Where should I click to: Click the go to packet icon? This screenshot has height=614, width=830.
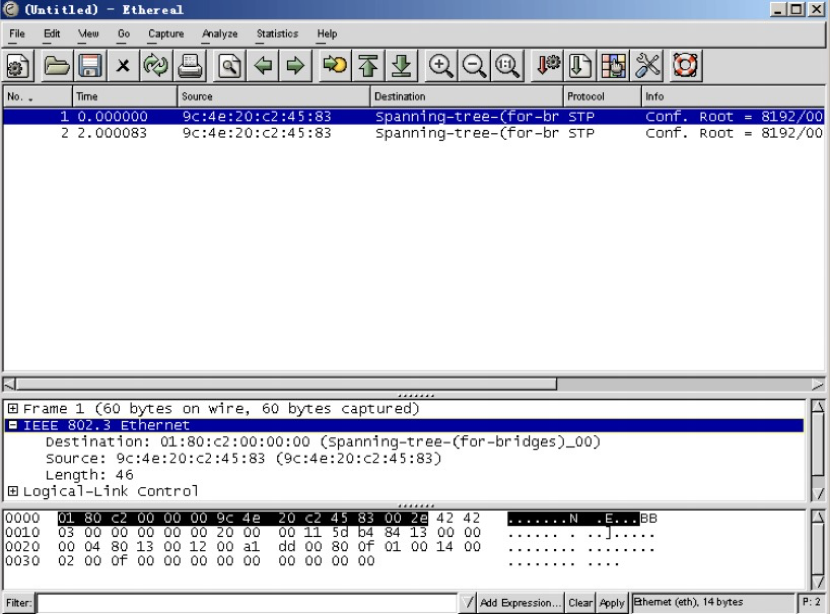(335, 66)
